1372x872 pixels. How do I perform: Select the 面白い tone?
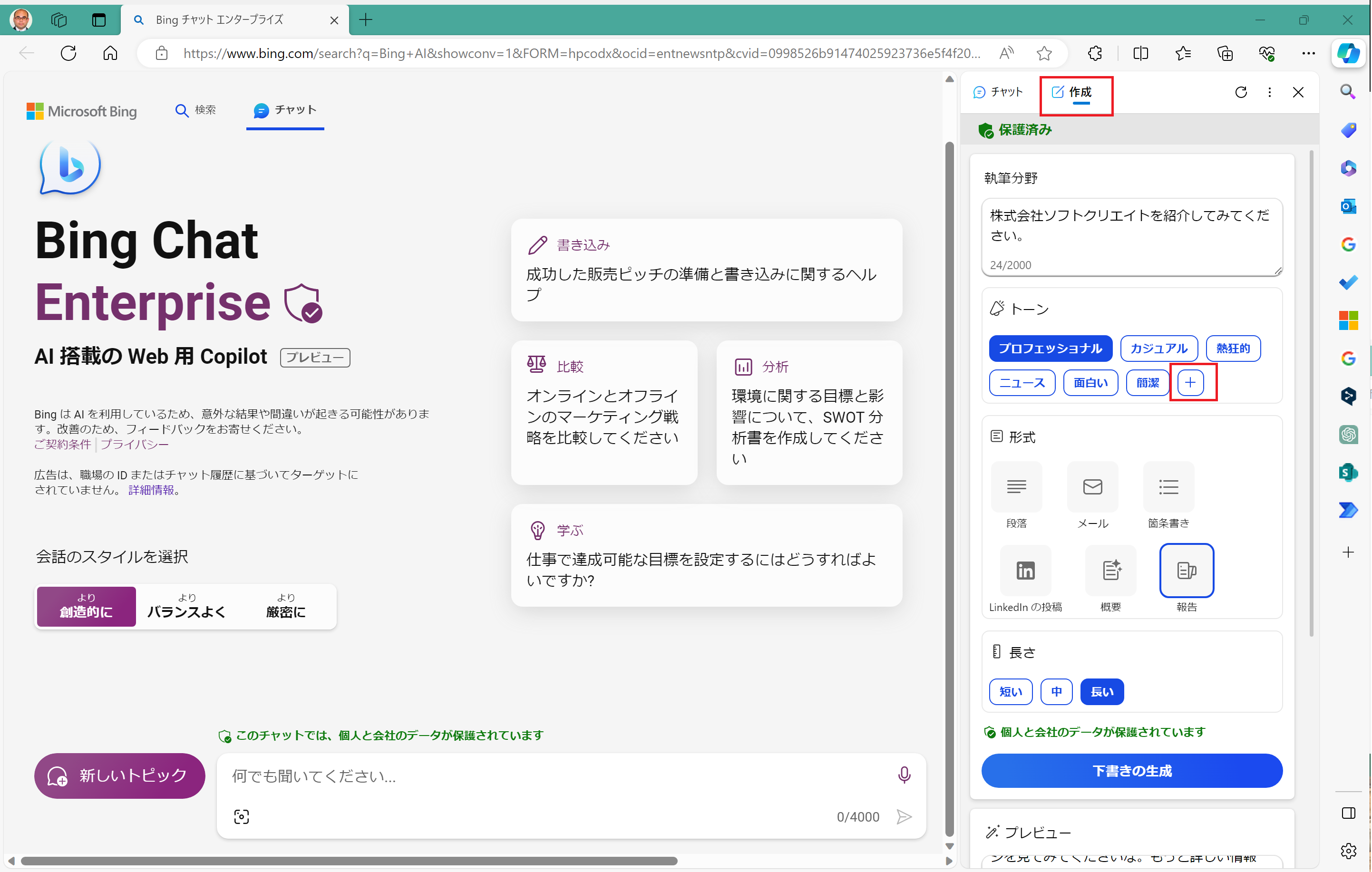tap(1090, 383)
